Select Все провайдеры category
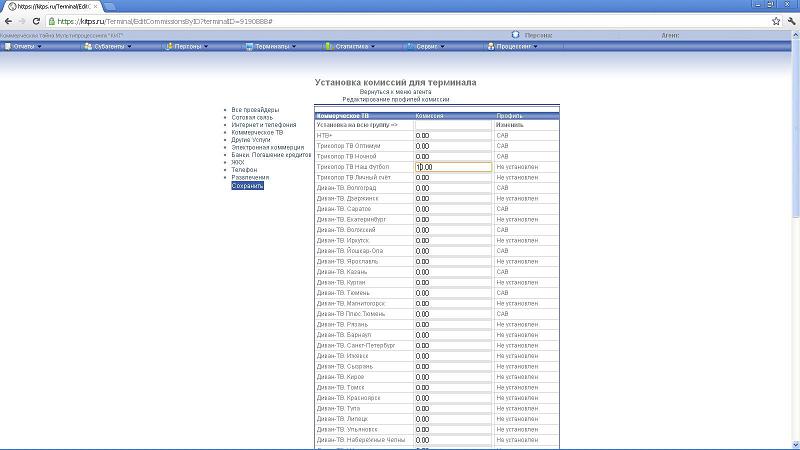 [x=255, y=110]
